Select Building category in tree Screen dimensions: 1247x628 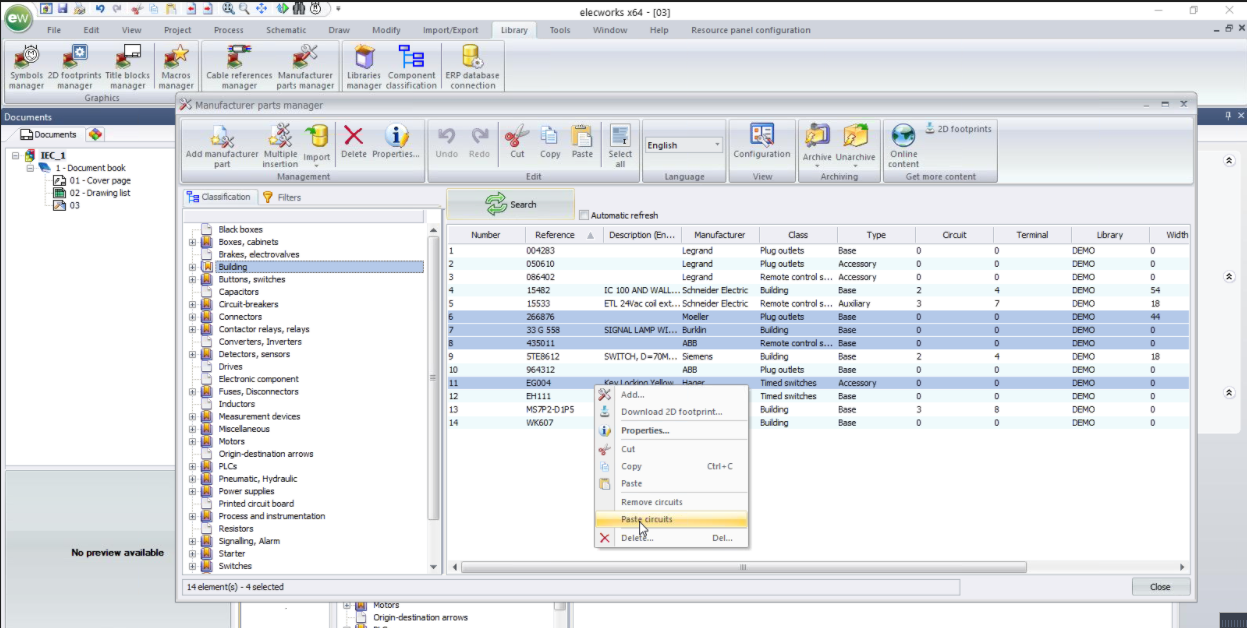(x=234, y=267)
